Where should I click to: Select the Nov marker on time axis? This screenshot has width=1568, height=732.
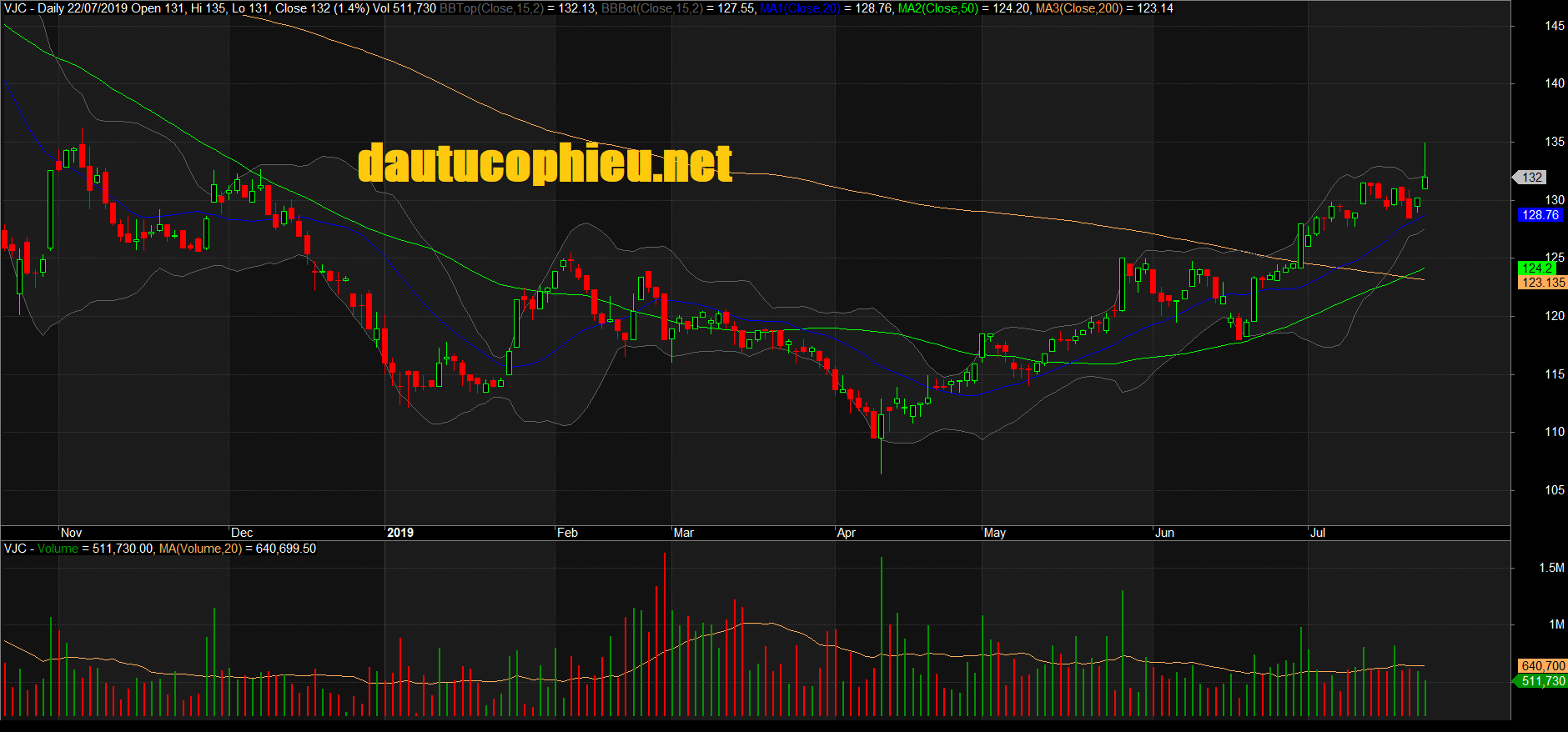point(72,533)
